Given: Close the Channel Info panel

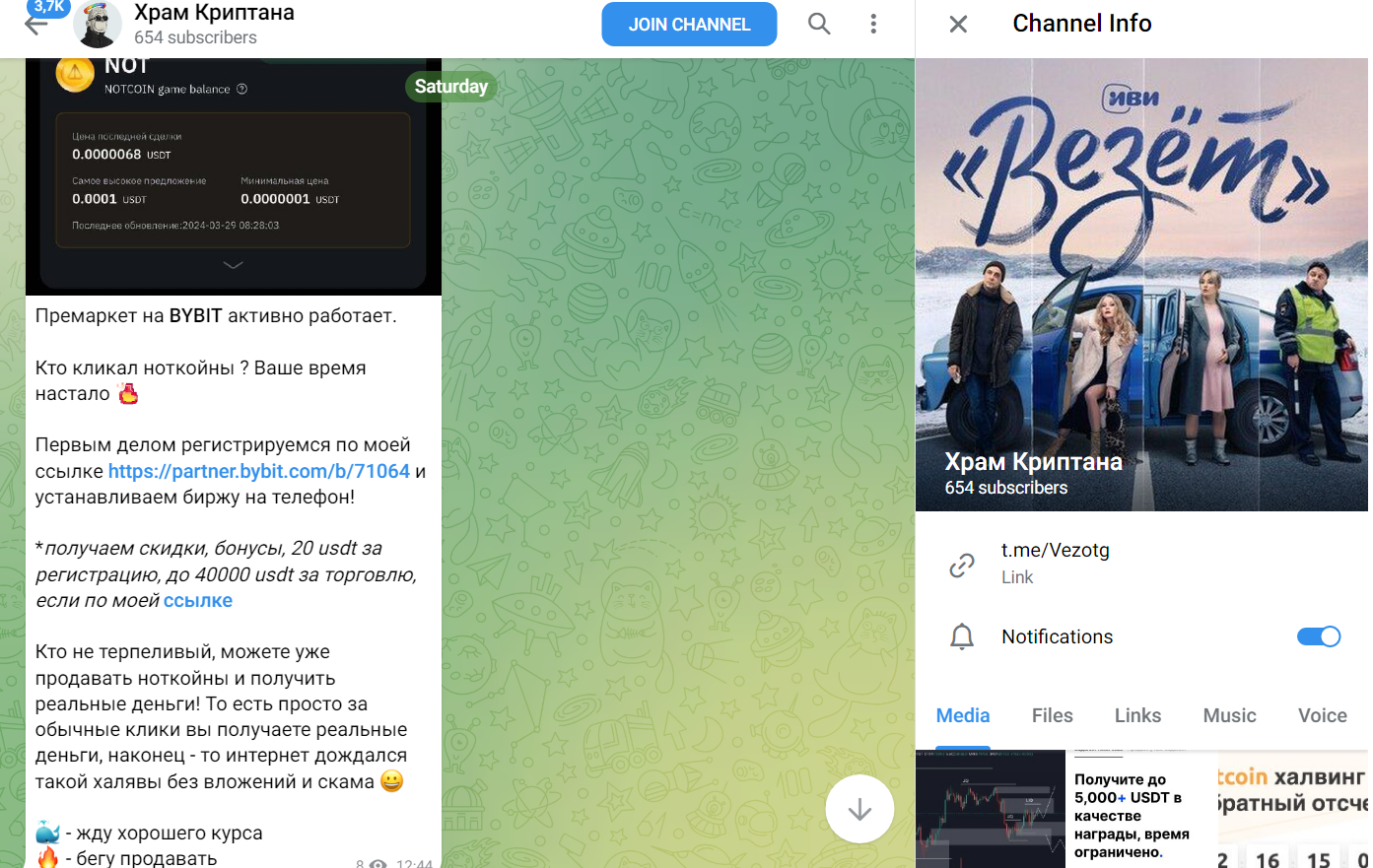Looking at the screenshot, I should point(958,24).
